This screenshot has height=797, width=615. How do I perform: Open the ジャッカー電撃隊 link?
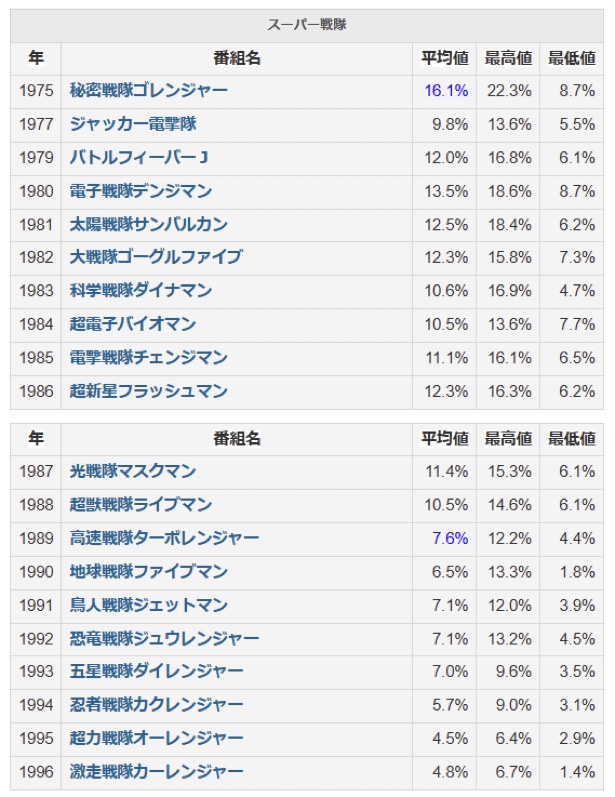tap(133, 124)
